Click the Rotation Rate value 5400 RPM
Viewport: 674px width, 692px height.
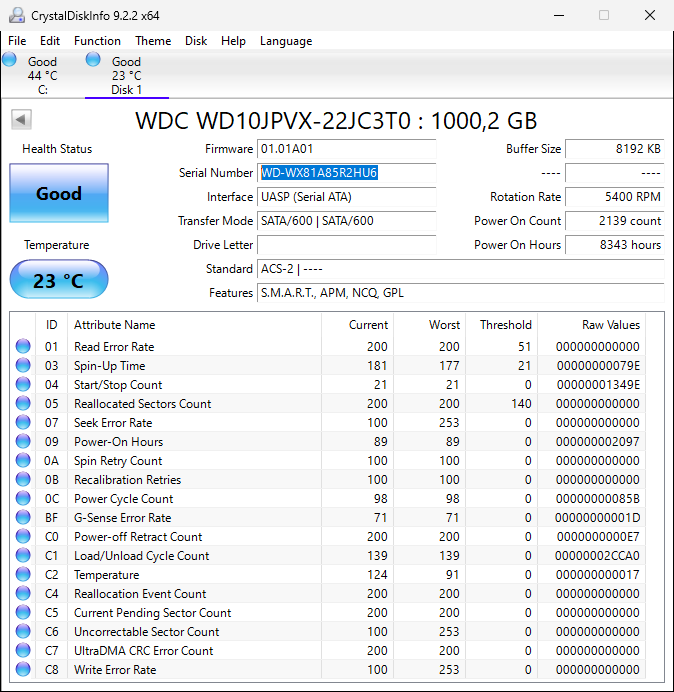point(614,197)
